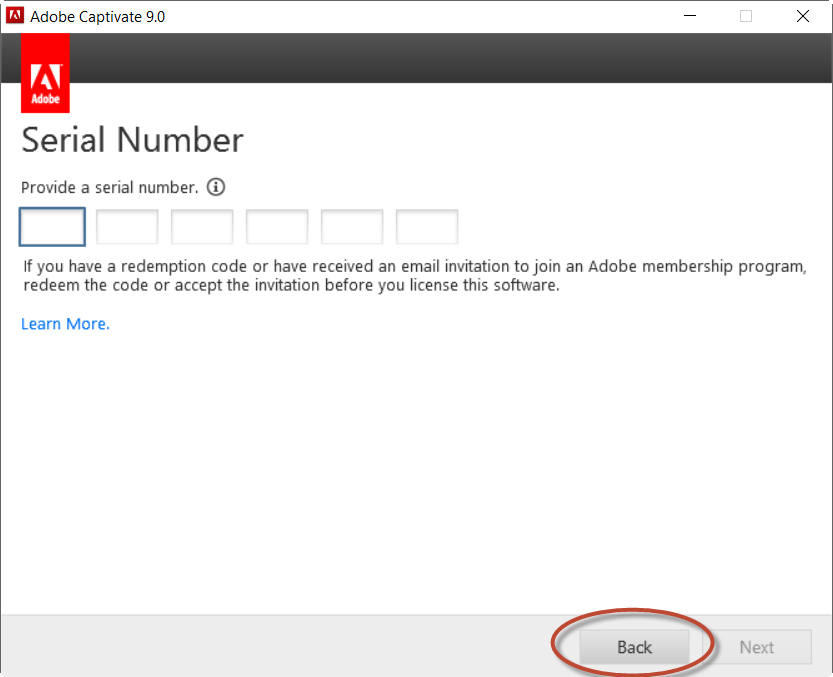The width and height of the screenshot is (833, 677).
Task: Activate the fourth serial number box
Action: click(277, 227)
